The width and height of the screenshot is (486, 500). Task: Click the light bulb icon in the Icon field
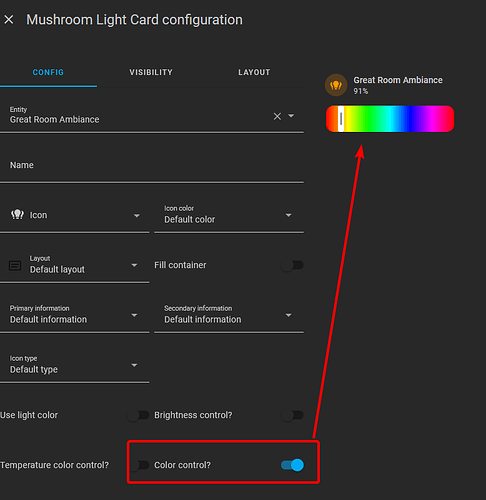click(x=17, y=215)
